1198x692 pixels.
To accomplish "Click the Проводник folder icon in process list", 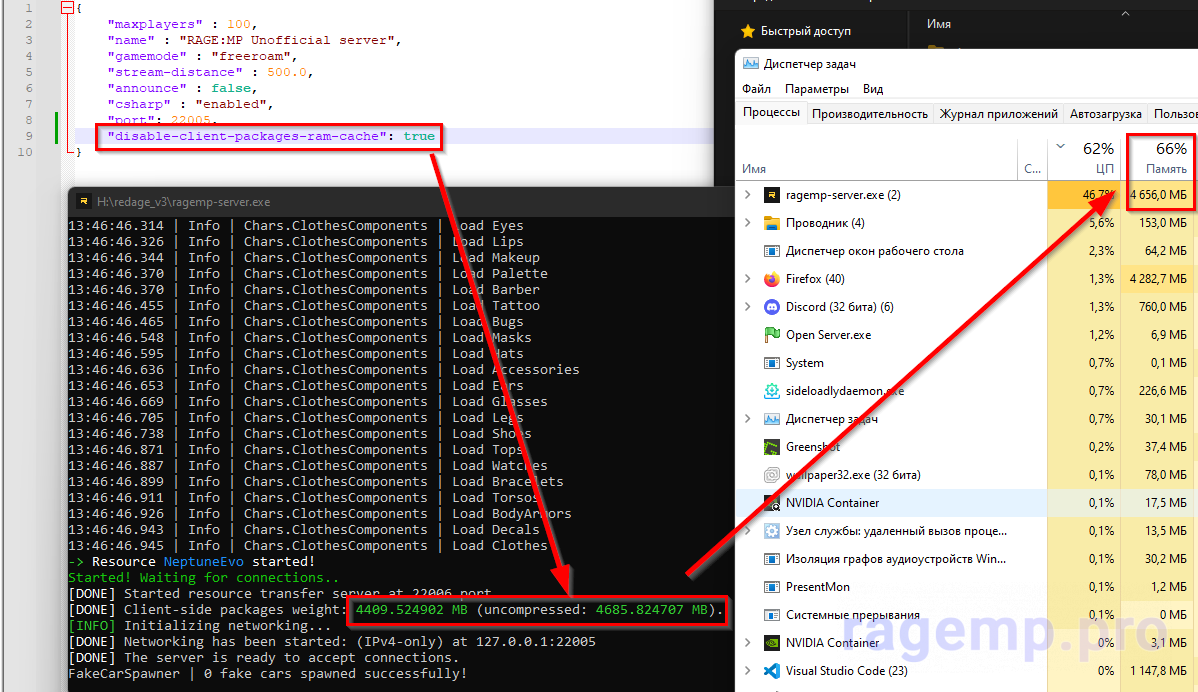I will pos(772,223).
